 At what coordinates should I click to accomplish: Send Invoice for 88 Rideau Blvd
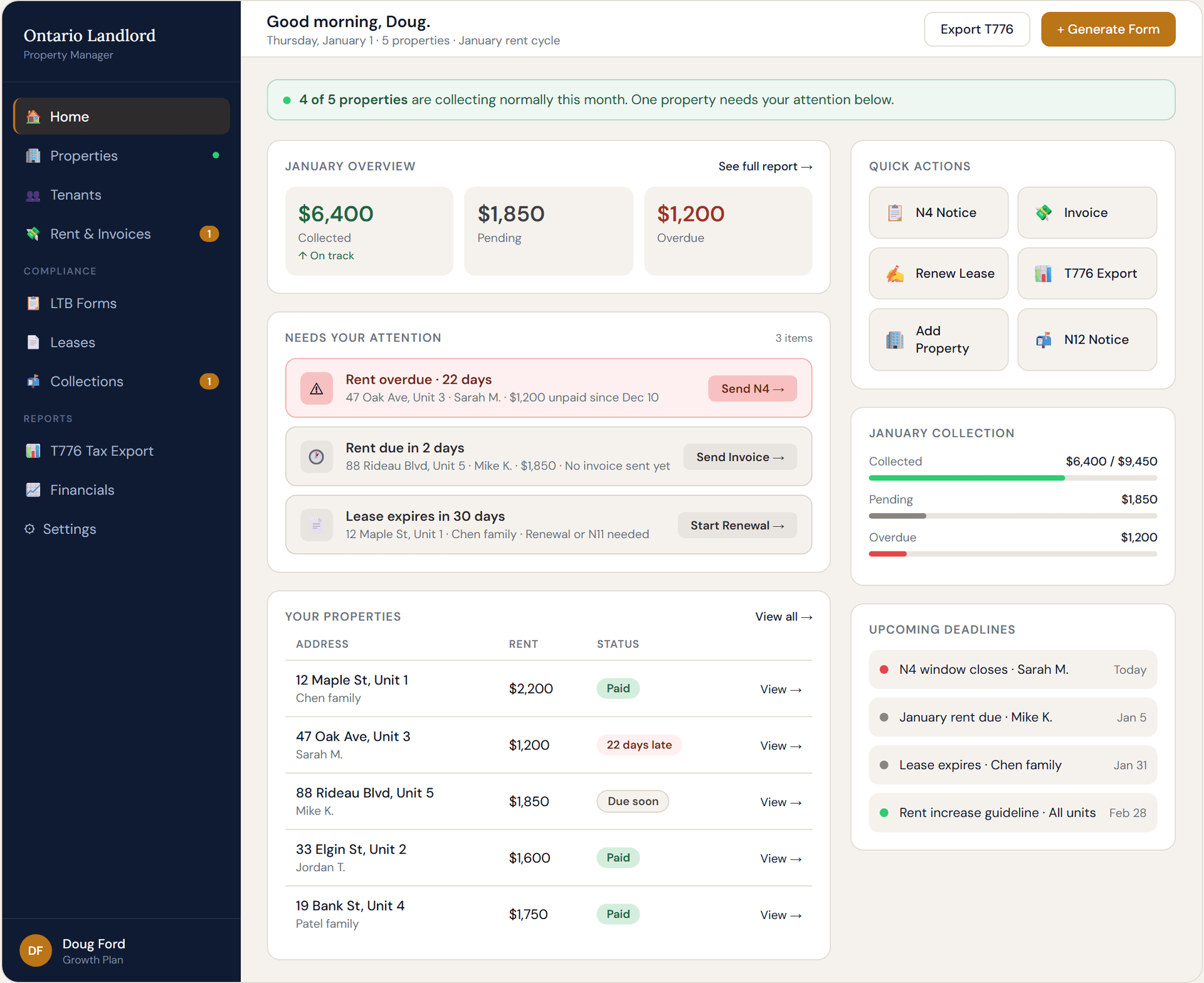(740, 457)
